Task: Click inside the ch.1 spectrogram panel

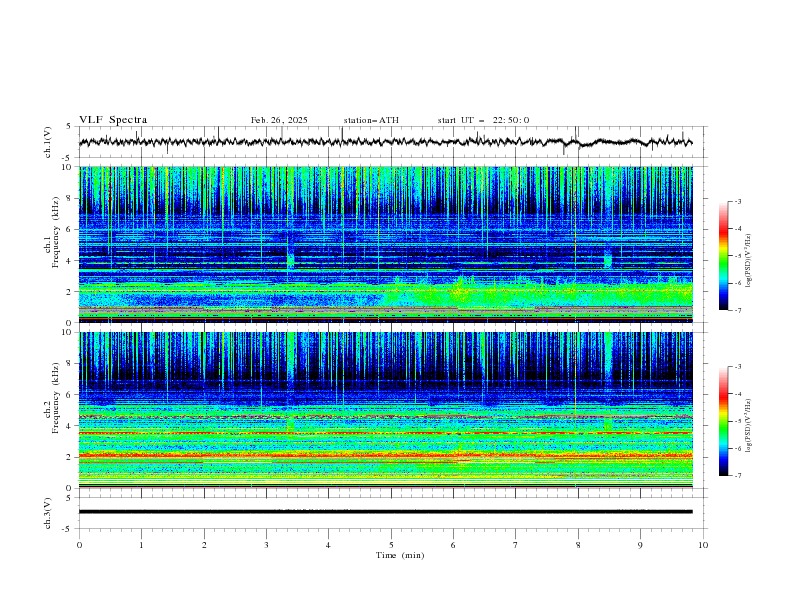Action: (386, 244)
